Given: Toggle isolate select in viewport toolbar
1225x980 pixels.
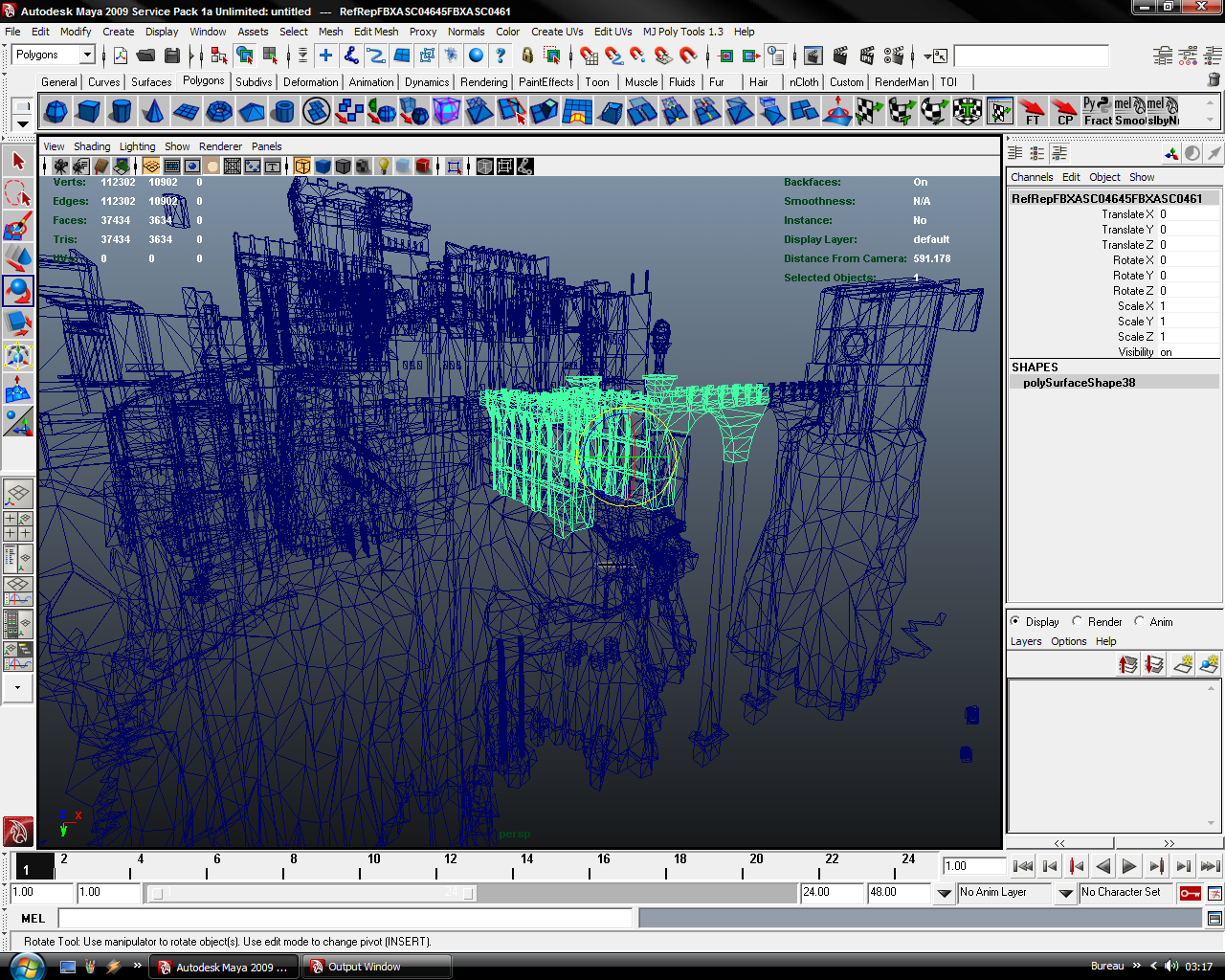Looking at the screenshot, I should pos(454,167).
